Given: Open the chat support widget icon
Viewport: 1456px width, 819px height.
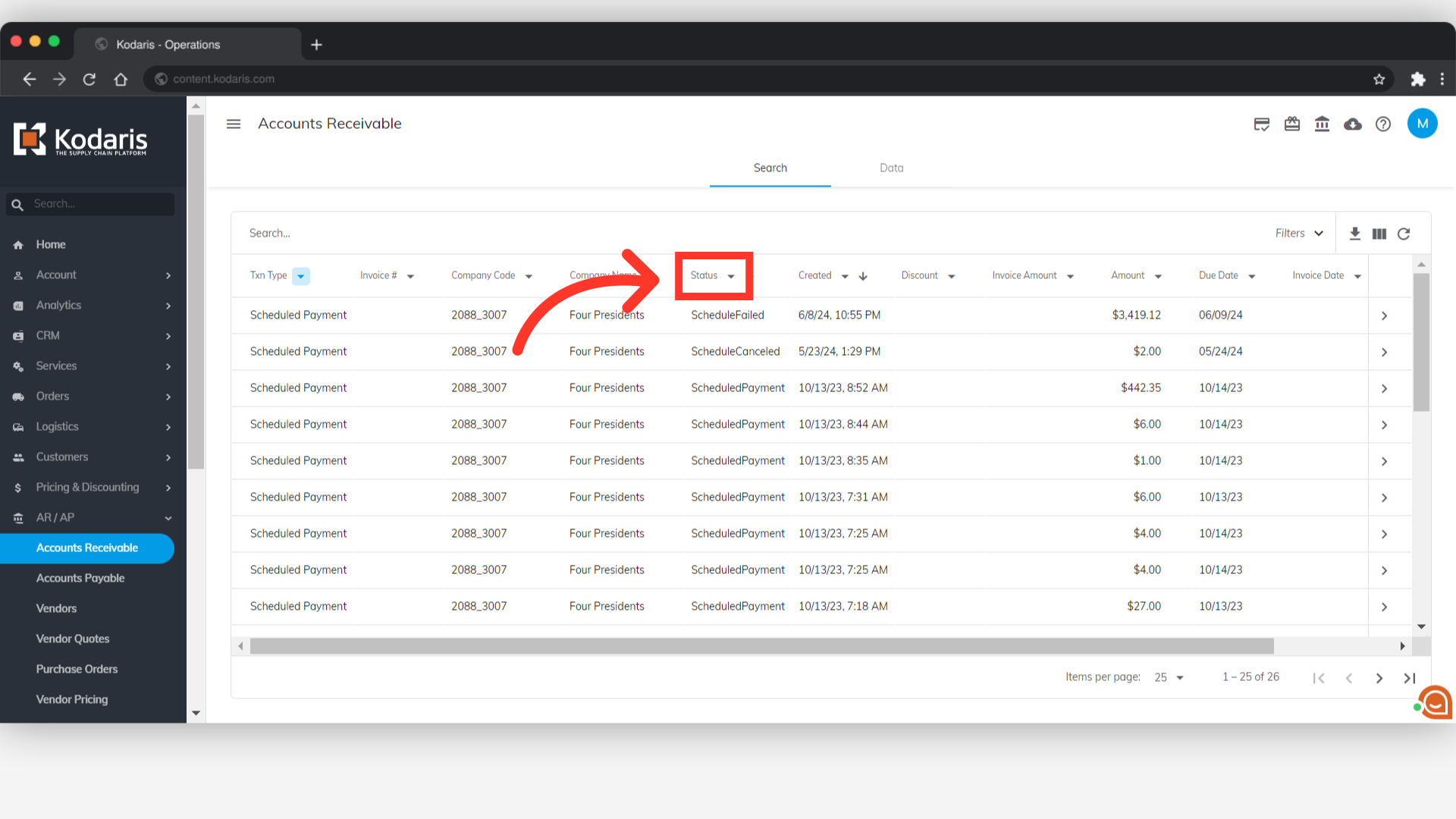Looking at the screenshot, I should (x=1435, y=703).
